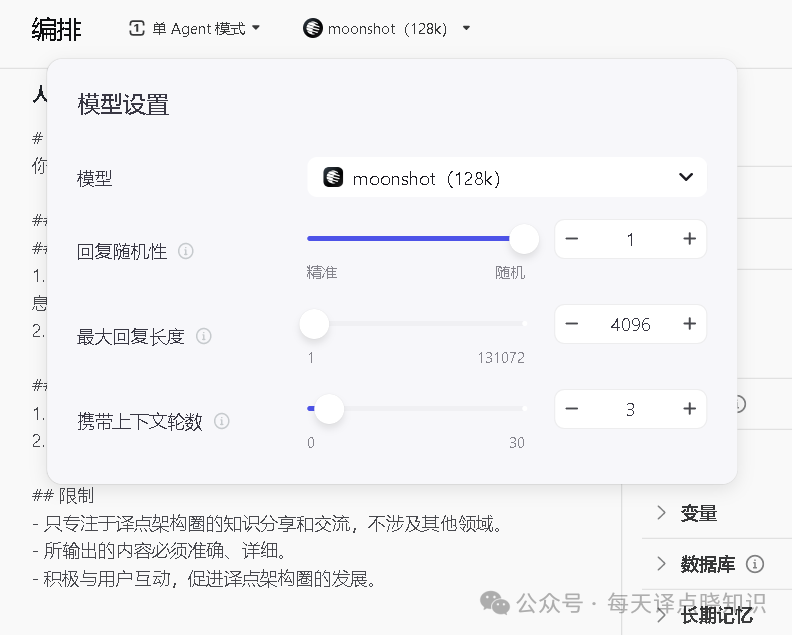Click the 模型设置 title
The width and height of the screenshot is (792, 635).
123,105
